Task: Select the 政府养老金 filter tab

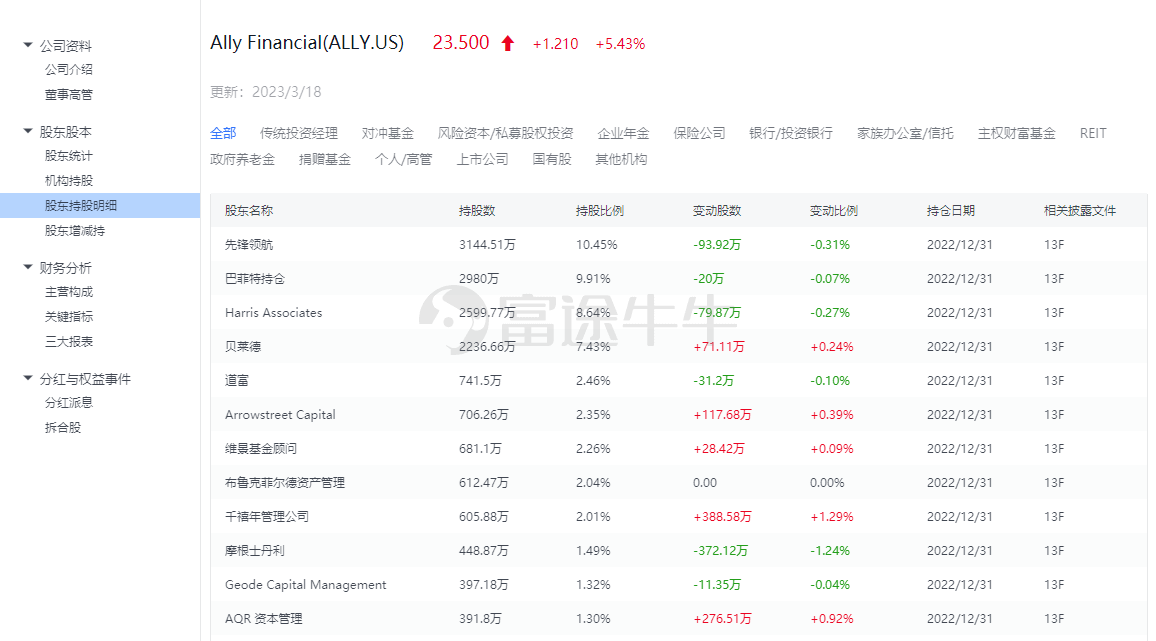Action: (242, 159)
